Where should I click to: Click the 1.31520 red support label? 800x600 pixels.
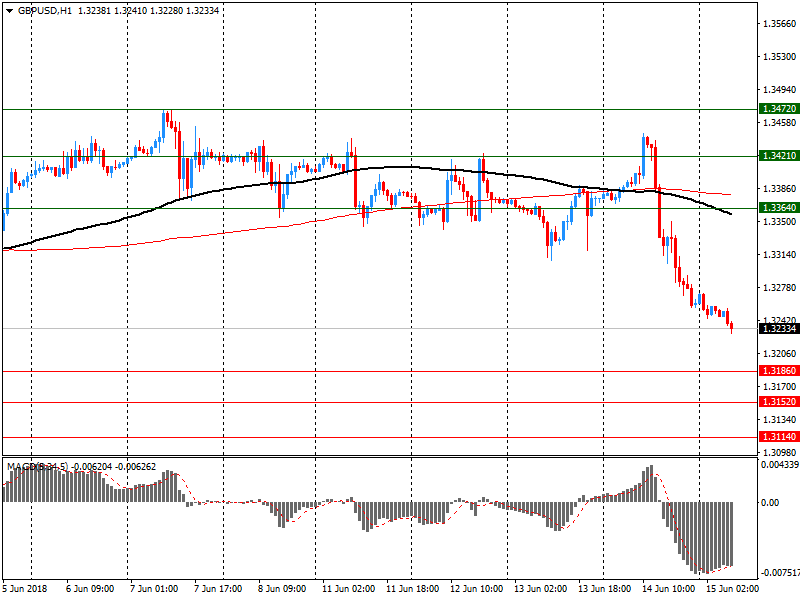pyautogui.click(x=779, y=402)
